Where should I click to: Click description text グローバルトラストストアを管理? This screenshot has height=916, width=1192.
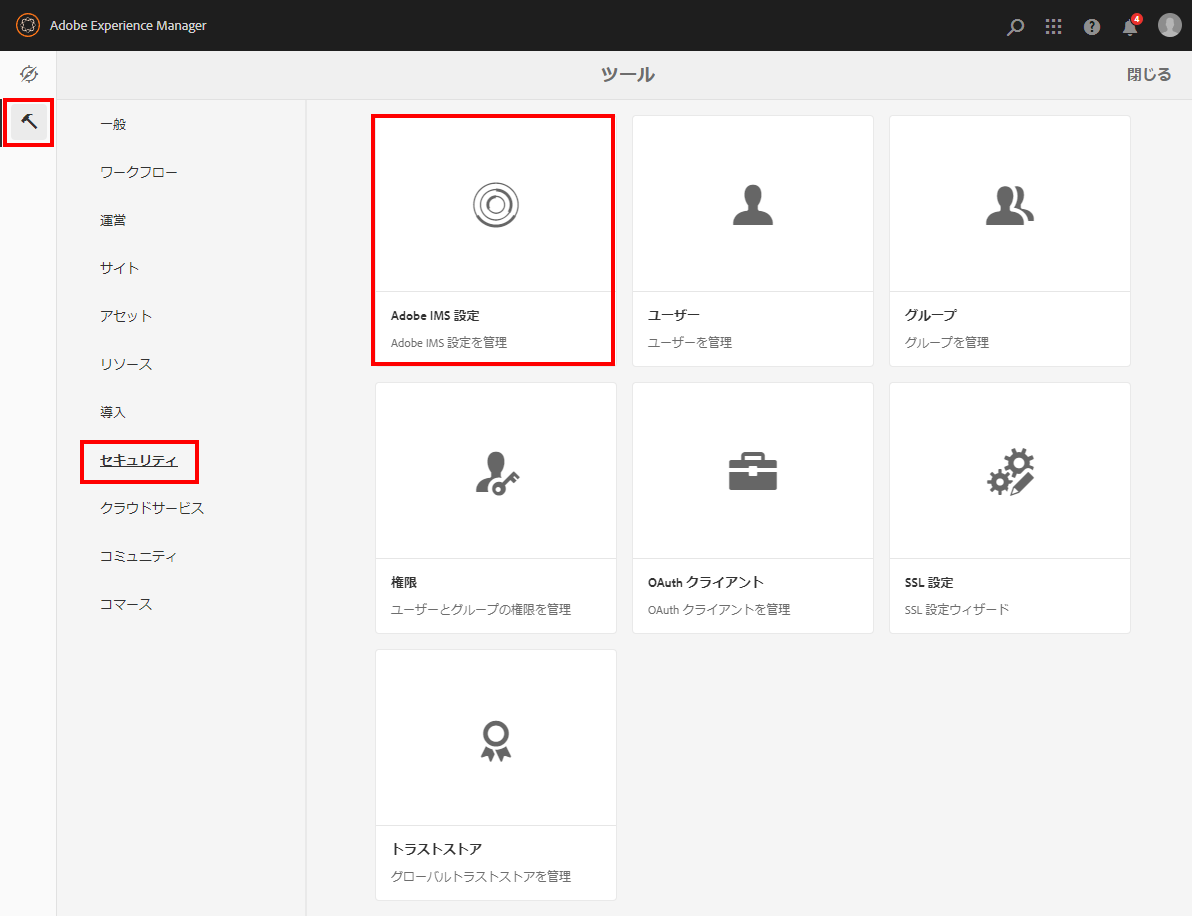tap(480, 876)
